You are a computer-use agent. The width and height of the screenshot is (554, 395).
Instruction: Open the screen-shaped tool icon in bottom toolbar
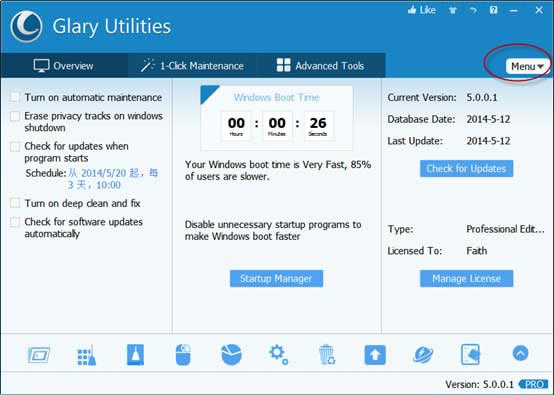tap(39, 355)
